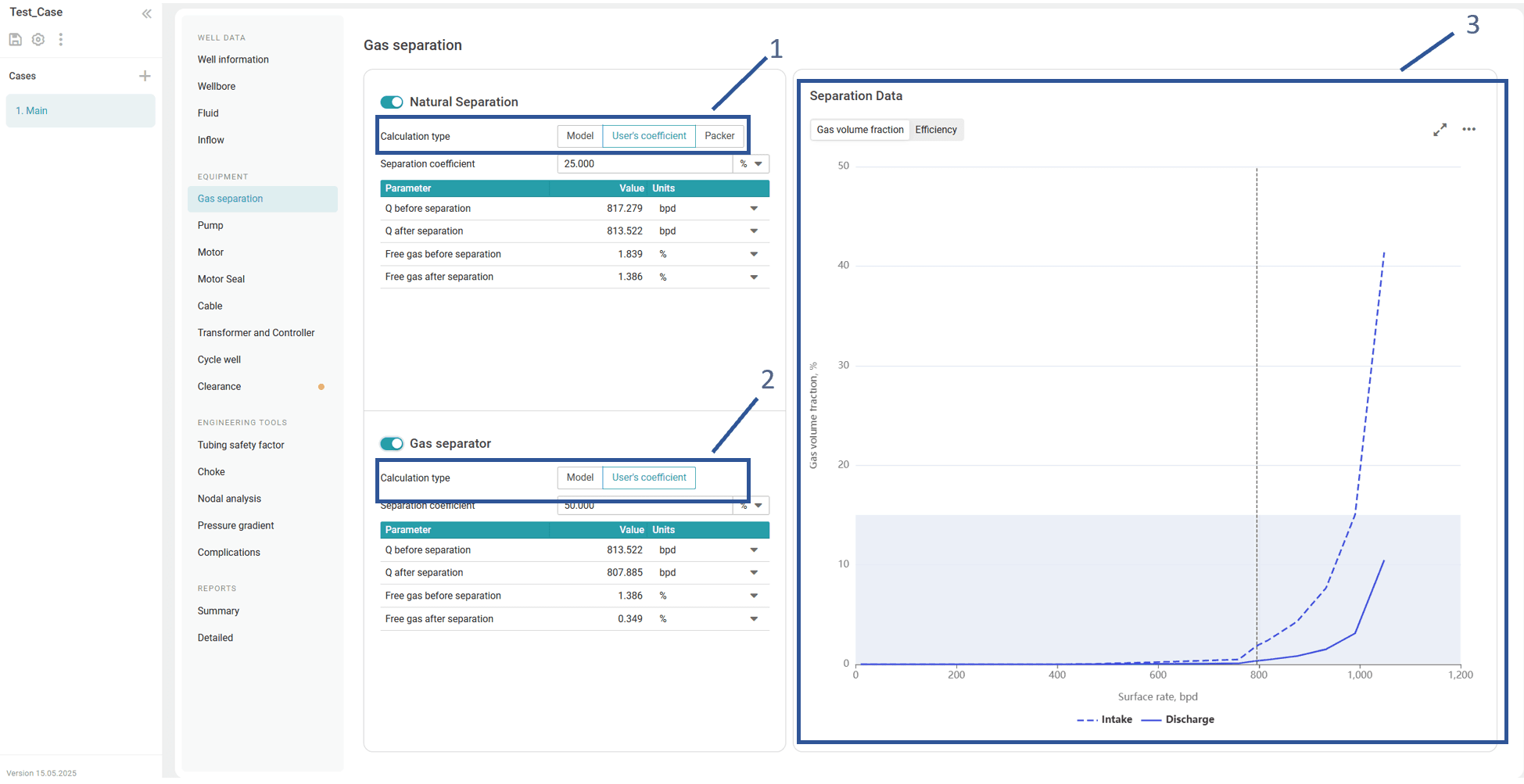Open the Pump equipment page
Image resolution: width=1524 pixels, height=784 pixels.
(x=210, y=226)
